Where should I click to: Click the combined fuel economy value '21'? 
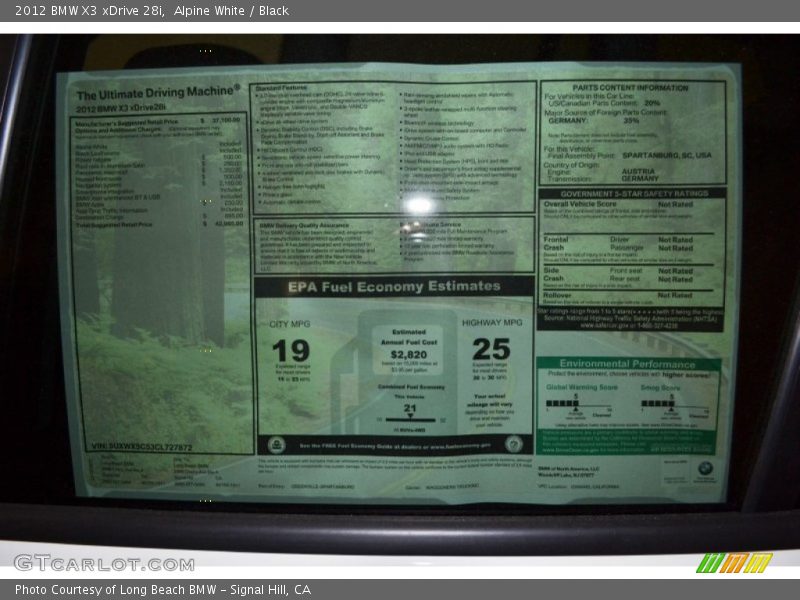410,408
